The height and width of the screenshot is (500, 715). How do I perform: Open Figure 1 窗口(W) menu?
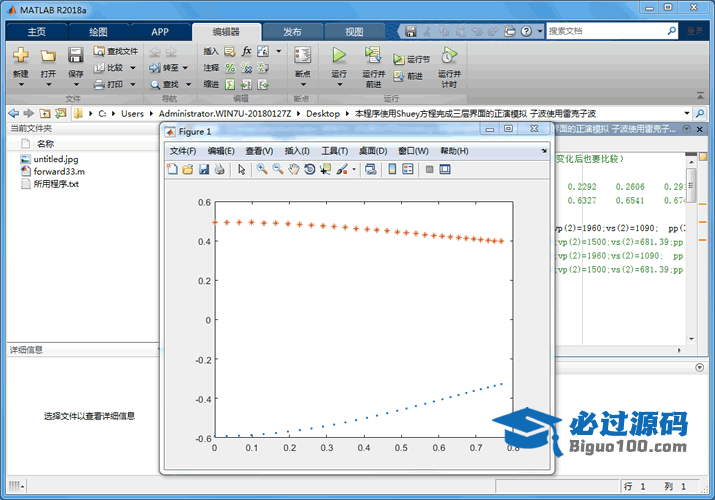[x=413, y=151]
